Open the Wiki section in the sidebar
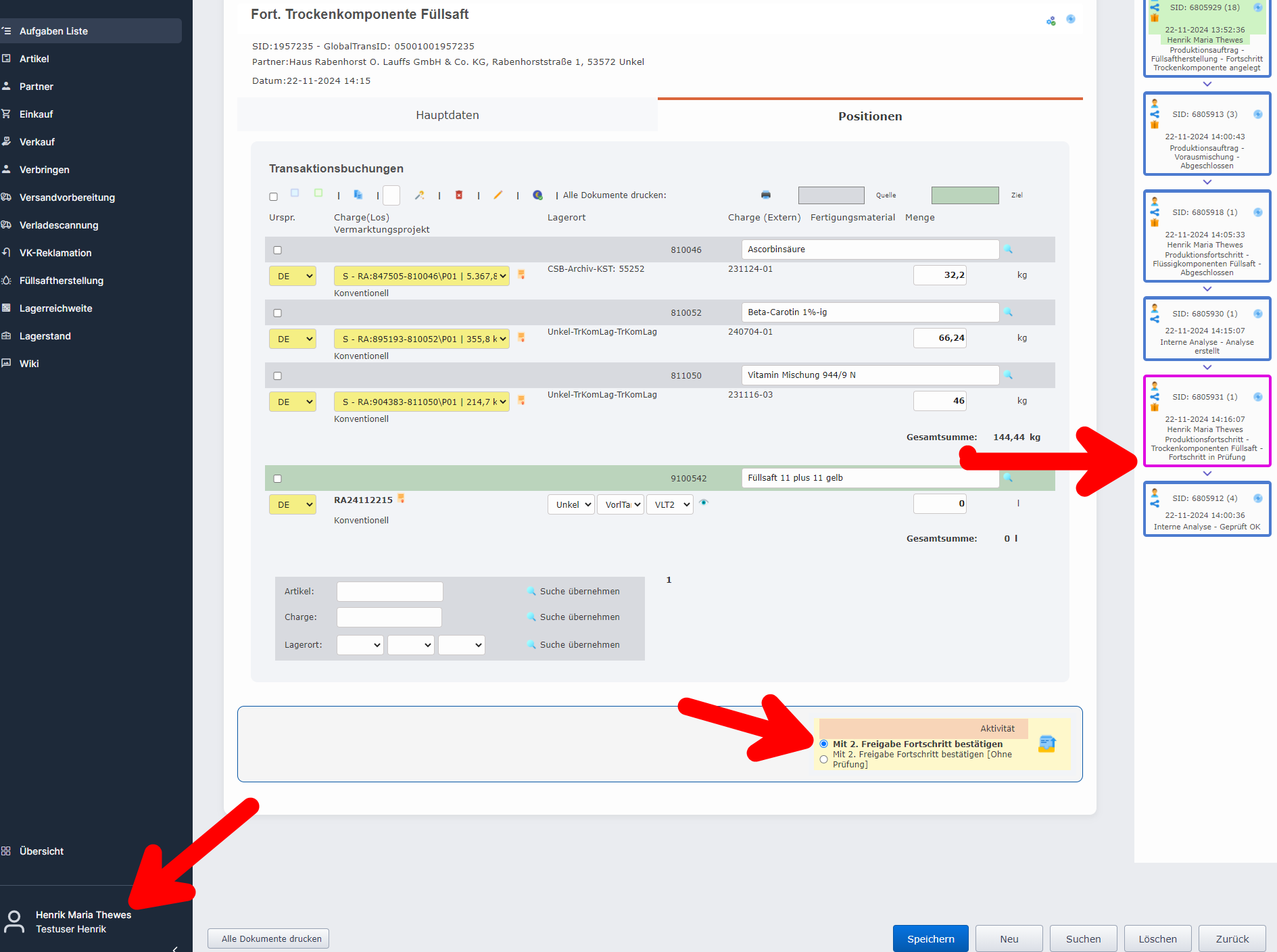The image size is (1277, 952). click(x=29, y=363)
